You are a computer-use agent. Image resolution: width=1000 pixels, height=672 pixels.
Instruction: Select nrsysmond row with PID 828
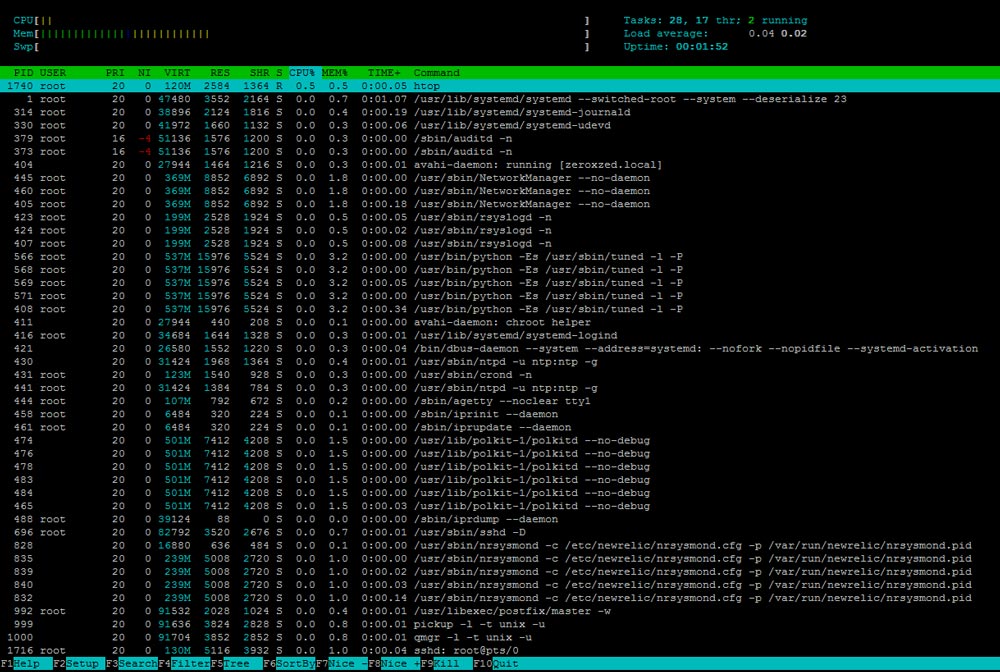(x=500, y=546)
